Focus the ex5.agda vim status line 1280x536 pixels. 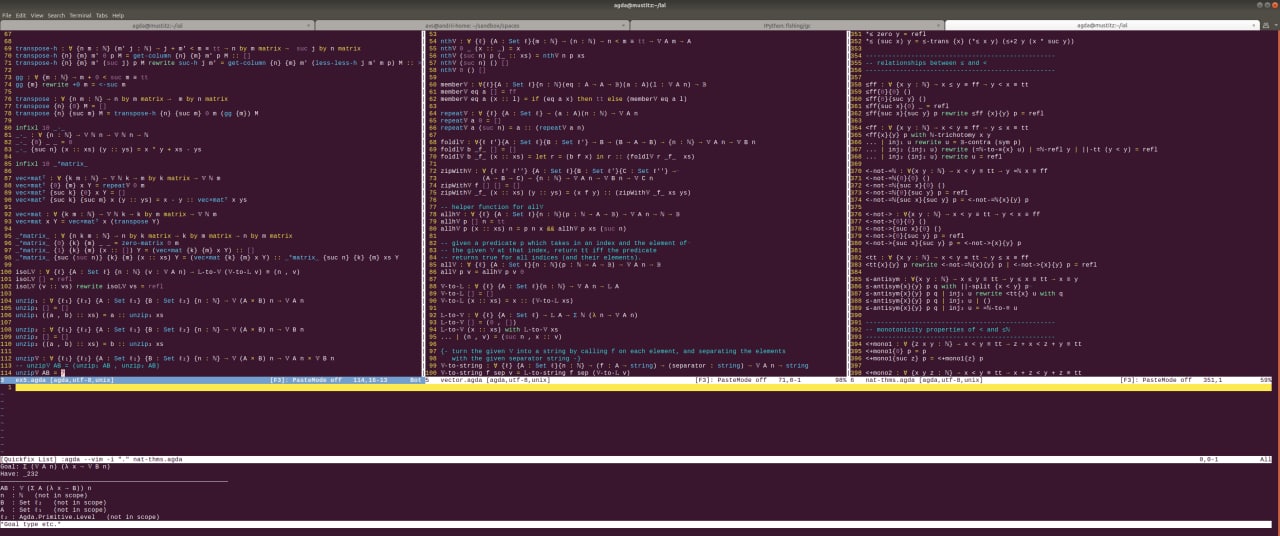(211, 380)
